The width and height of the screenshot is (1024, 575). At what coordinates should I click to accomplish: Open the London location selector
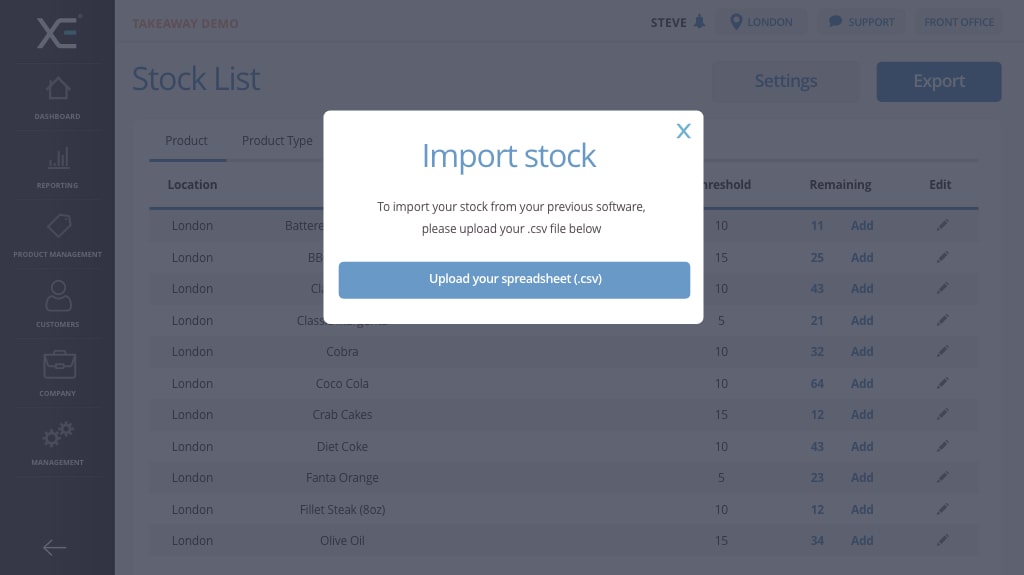click(761, 22)
